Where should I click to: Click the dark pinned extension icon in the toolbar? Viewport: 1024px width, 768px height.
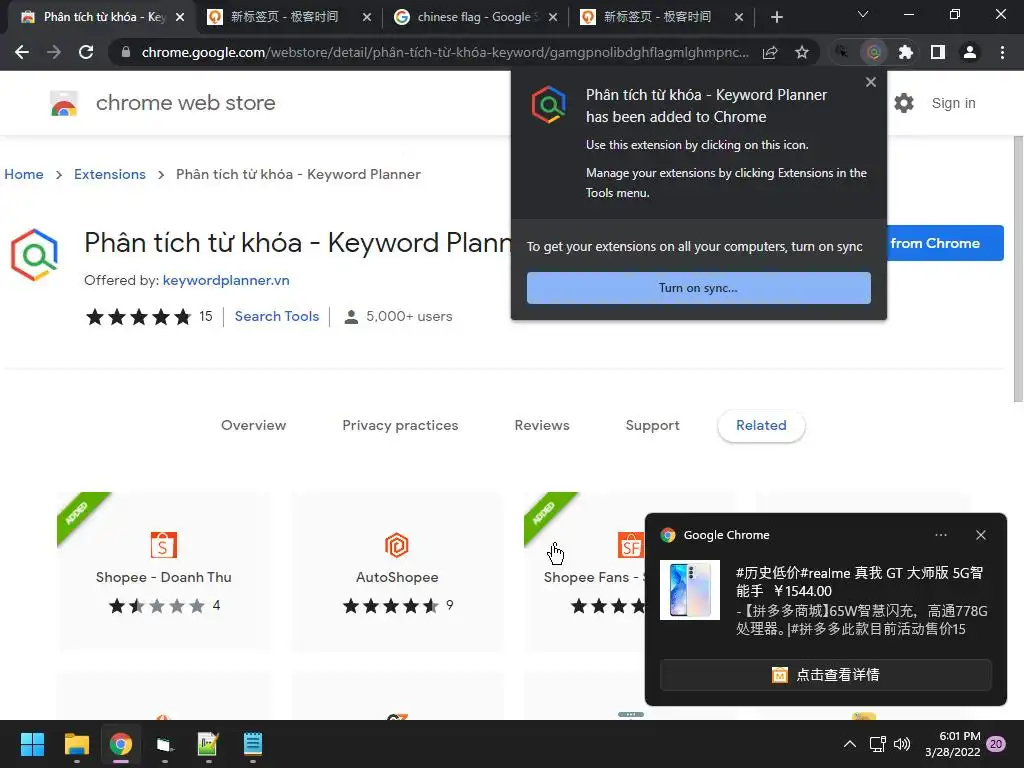pos(842,52)
